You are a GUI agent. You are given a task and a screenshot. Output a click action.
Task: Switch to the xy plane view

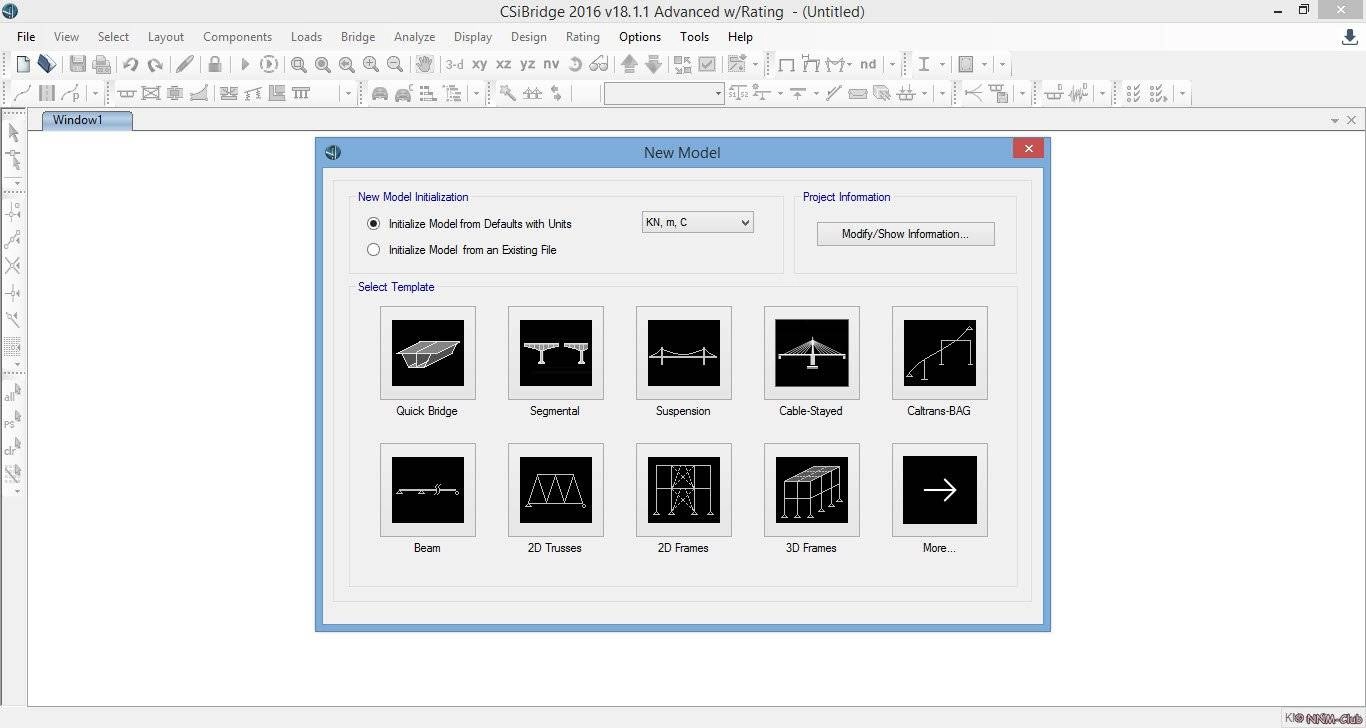click(479, 64)
